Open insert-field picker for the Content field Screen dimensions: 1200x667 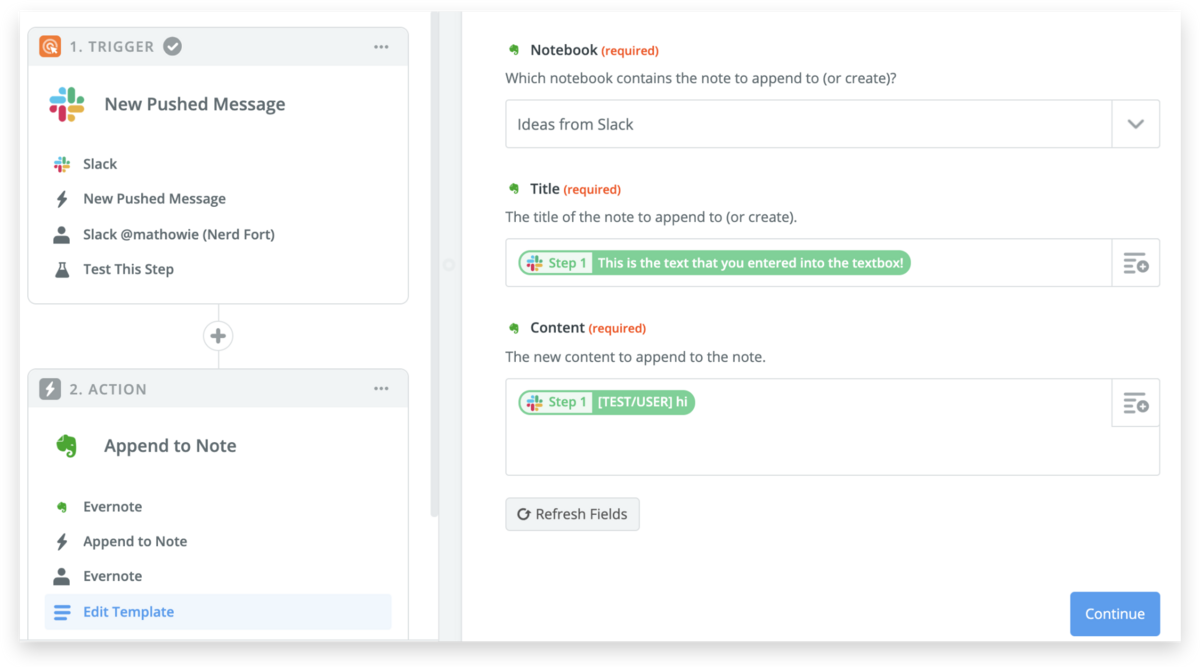click(x=1135, y=403)
